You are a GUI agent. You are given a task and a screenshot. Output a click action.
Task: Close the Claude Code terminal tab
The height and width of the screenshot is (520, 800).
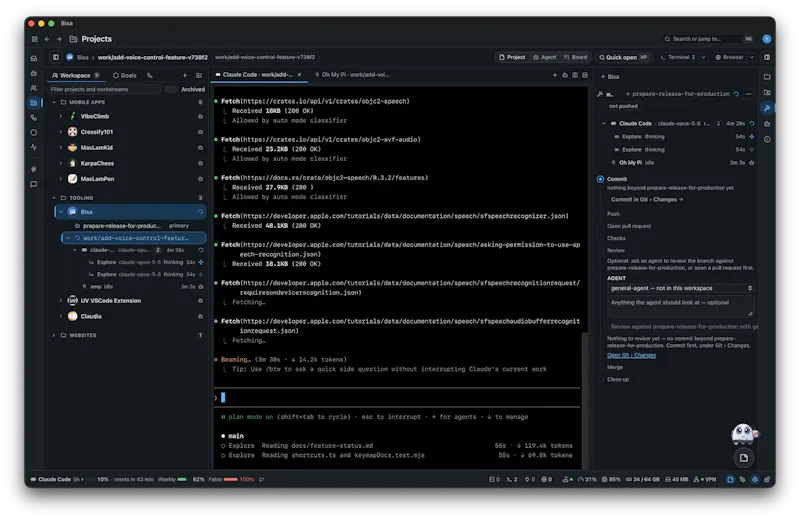[299, 75]
